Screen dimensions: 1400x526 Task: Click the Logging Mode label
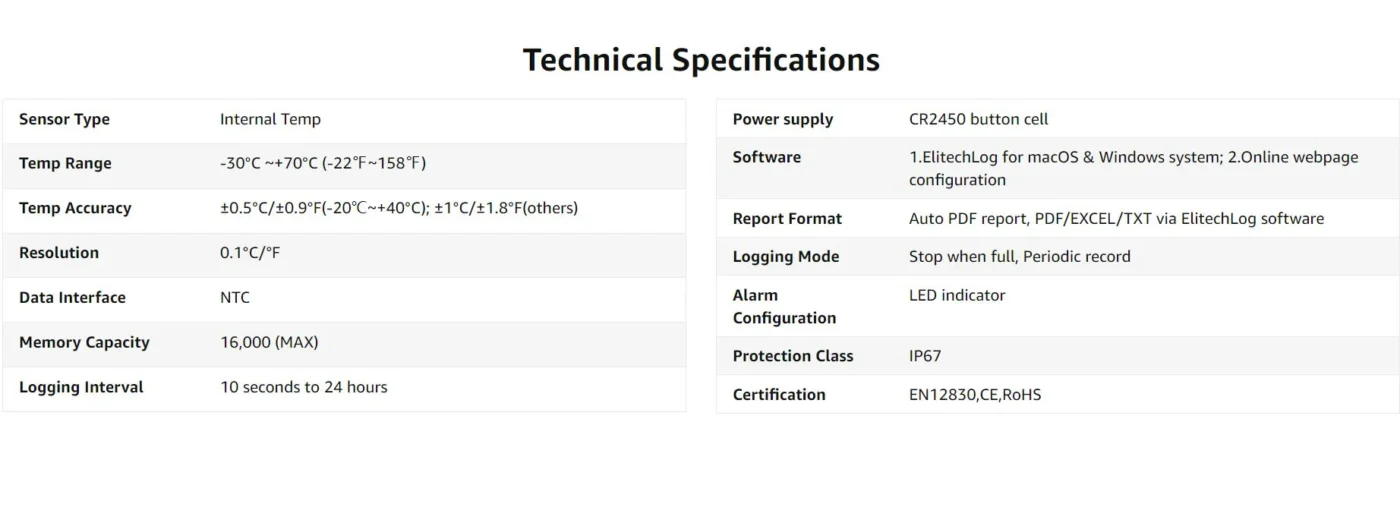click(786, 256)
